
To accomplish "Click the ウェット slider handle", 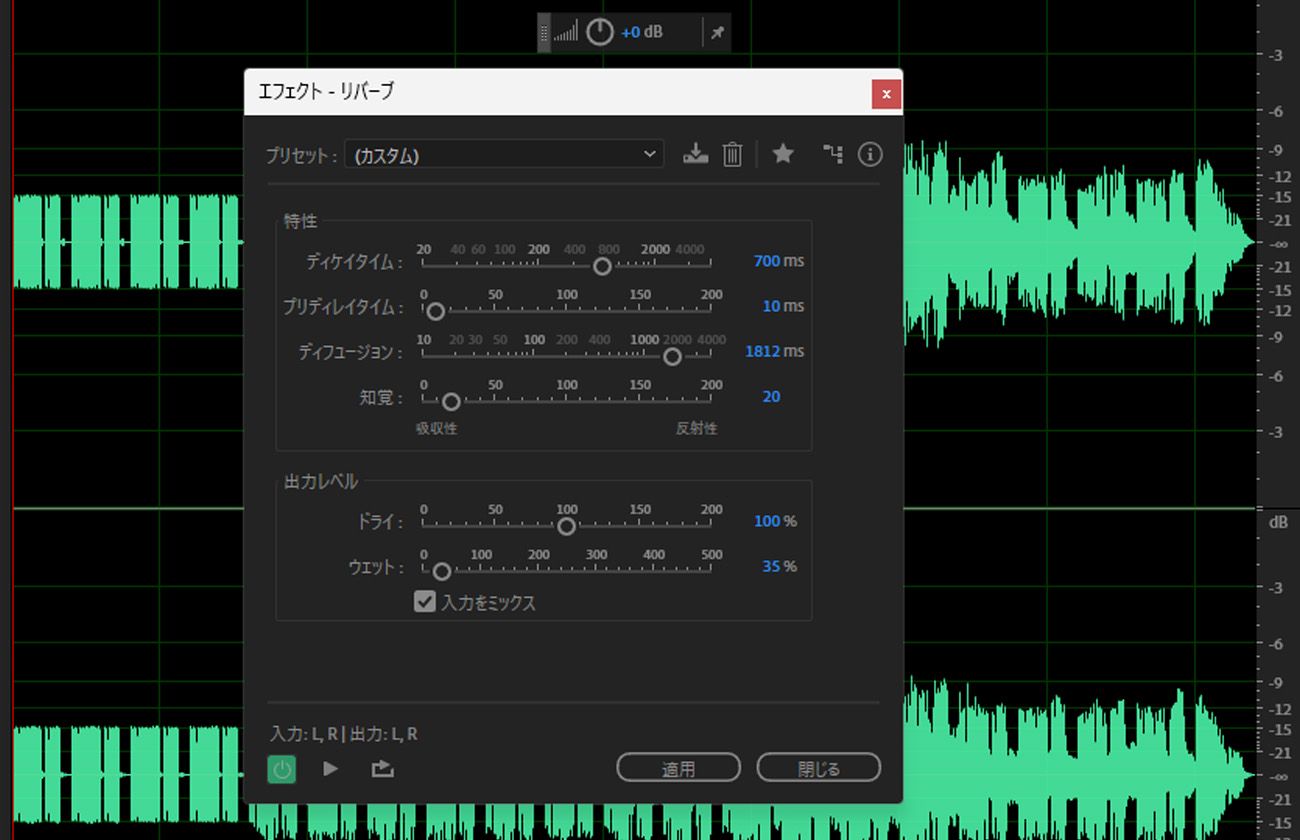I will pyautogui.click(x=441, y=571).
